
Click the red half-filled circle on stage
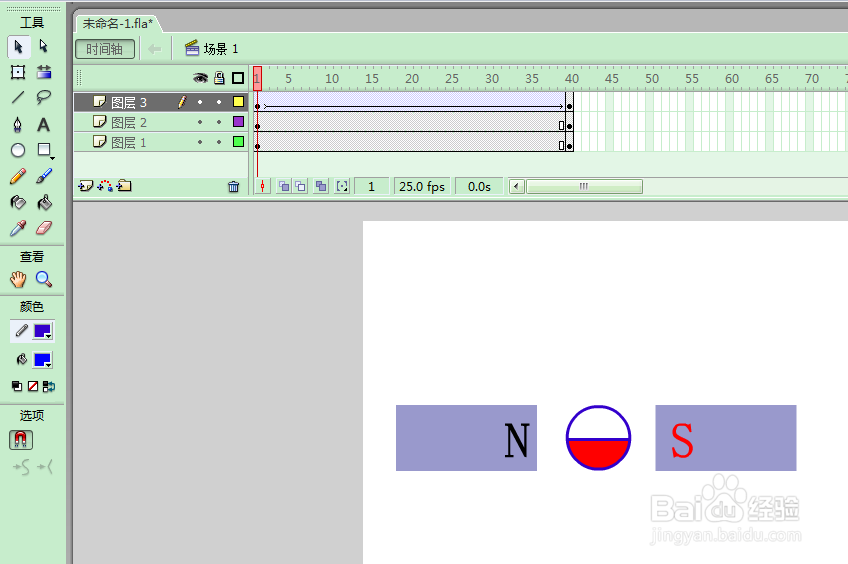coord(598,438)
